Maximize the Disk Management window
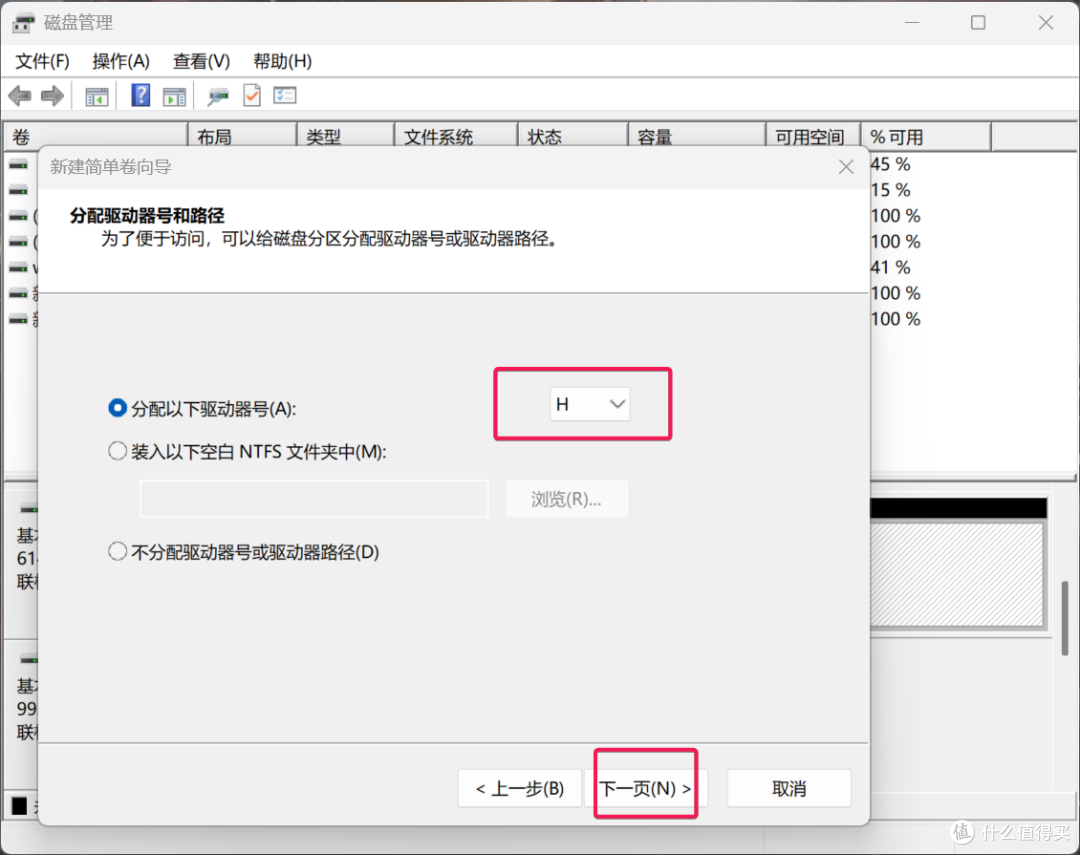The image size is (1080, 855). (x=978, y=23)
